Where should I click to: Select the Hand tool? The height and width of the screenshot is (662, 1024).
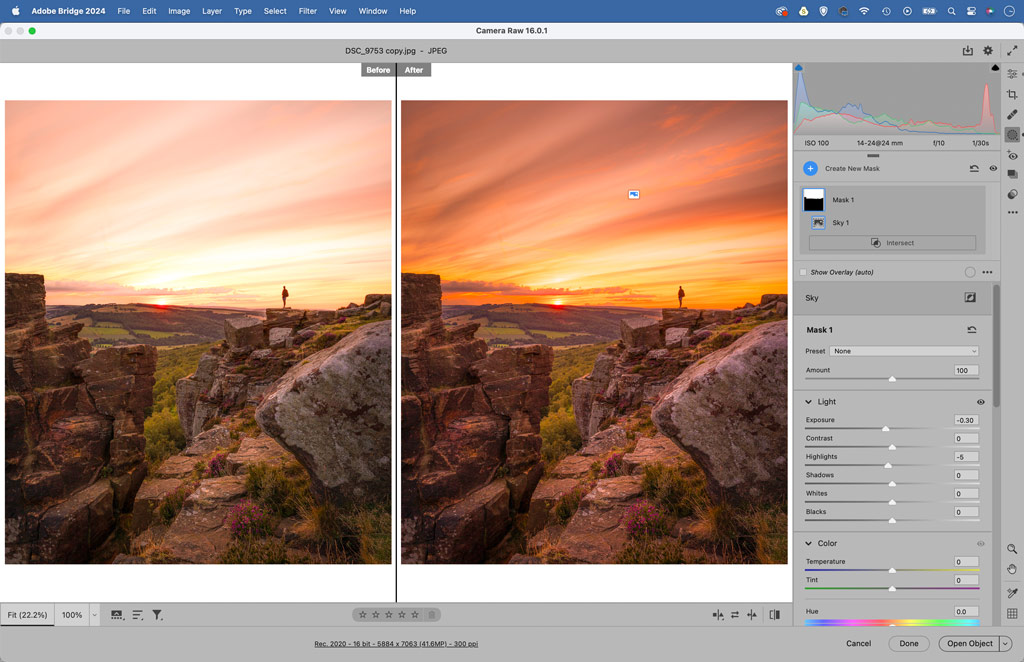pos(1012,569)
